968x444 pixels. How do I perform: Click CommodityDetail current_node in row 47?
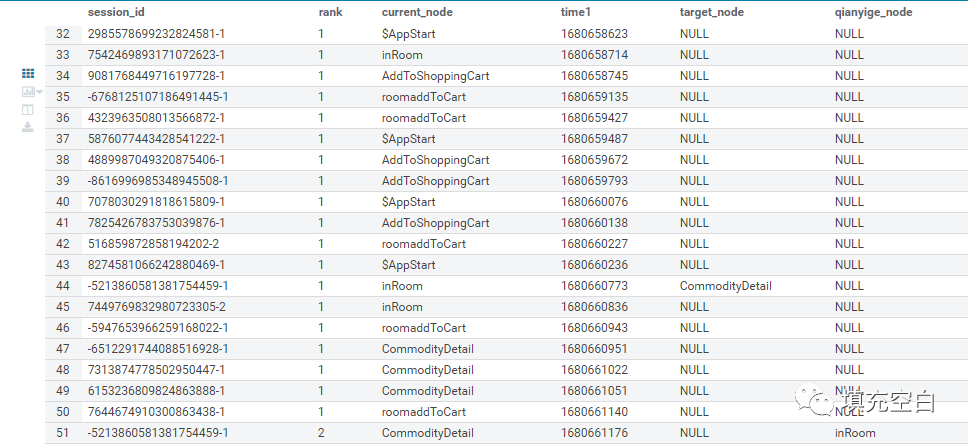tap(428, 349)
